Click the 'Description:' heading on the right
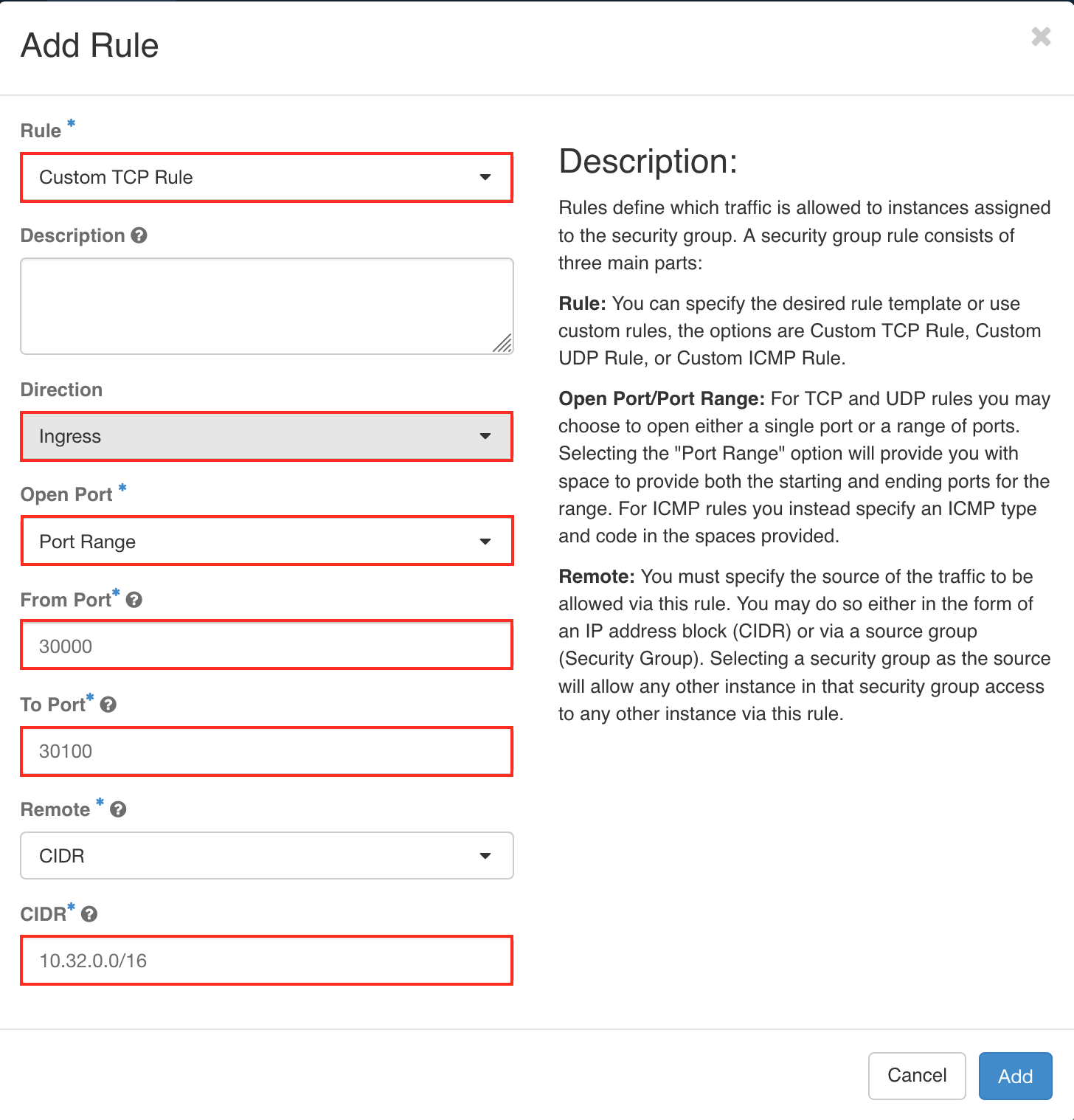Screen dimensions: 1074x1120 pos(648,161)
